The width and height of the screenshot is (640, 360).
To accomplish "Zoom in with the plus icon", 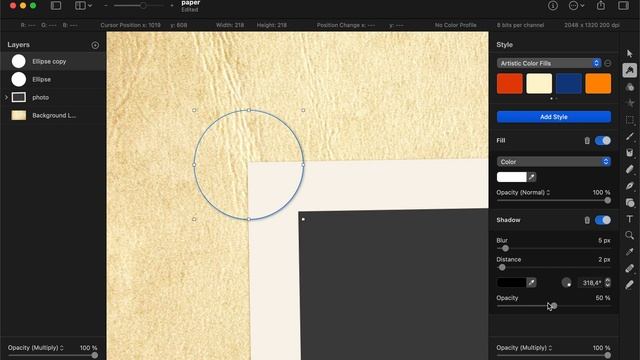I will [172, 6].
